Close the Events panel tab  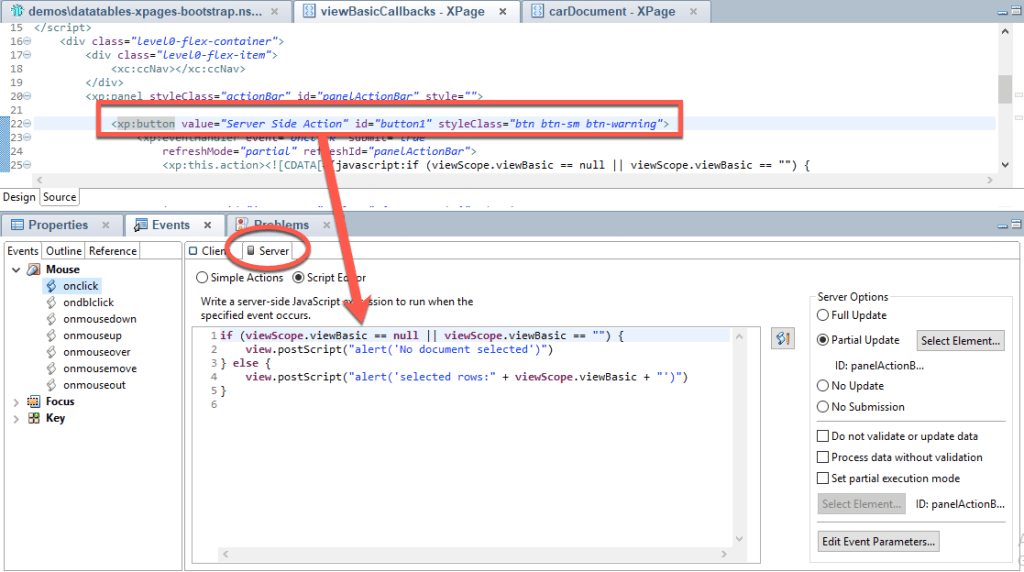point(208,226)
